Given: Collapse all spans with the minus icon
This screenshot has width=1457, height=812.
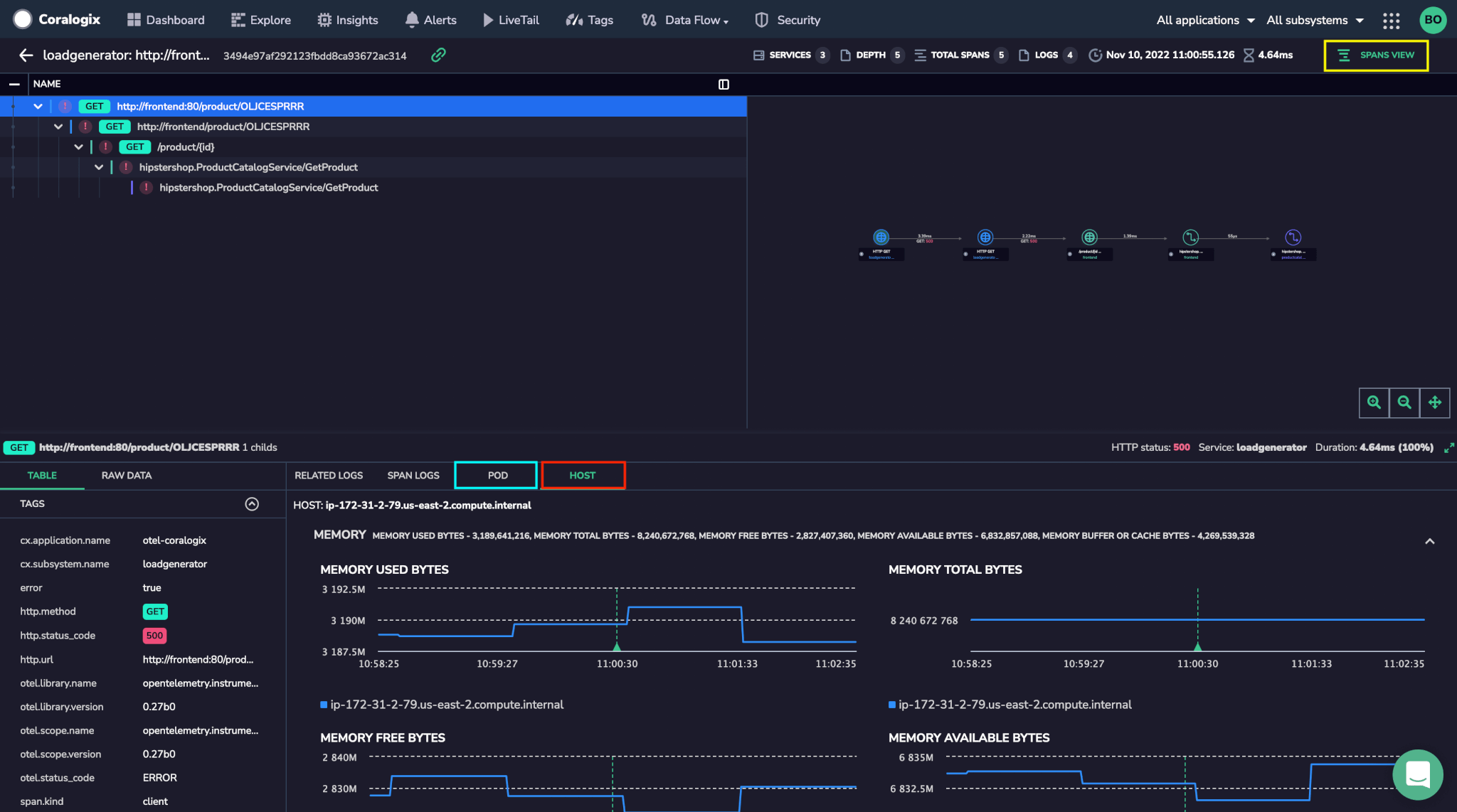Looking at the screenshot, I should tap(14, 84).
